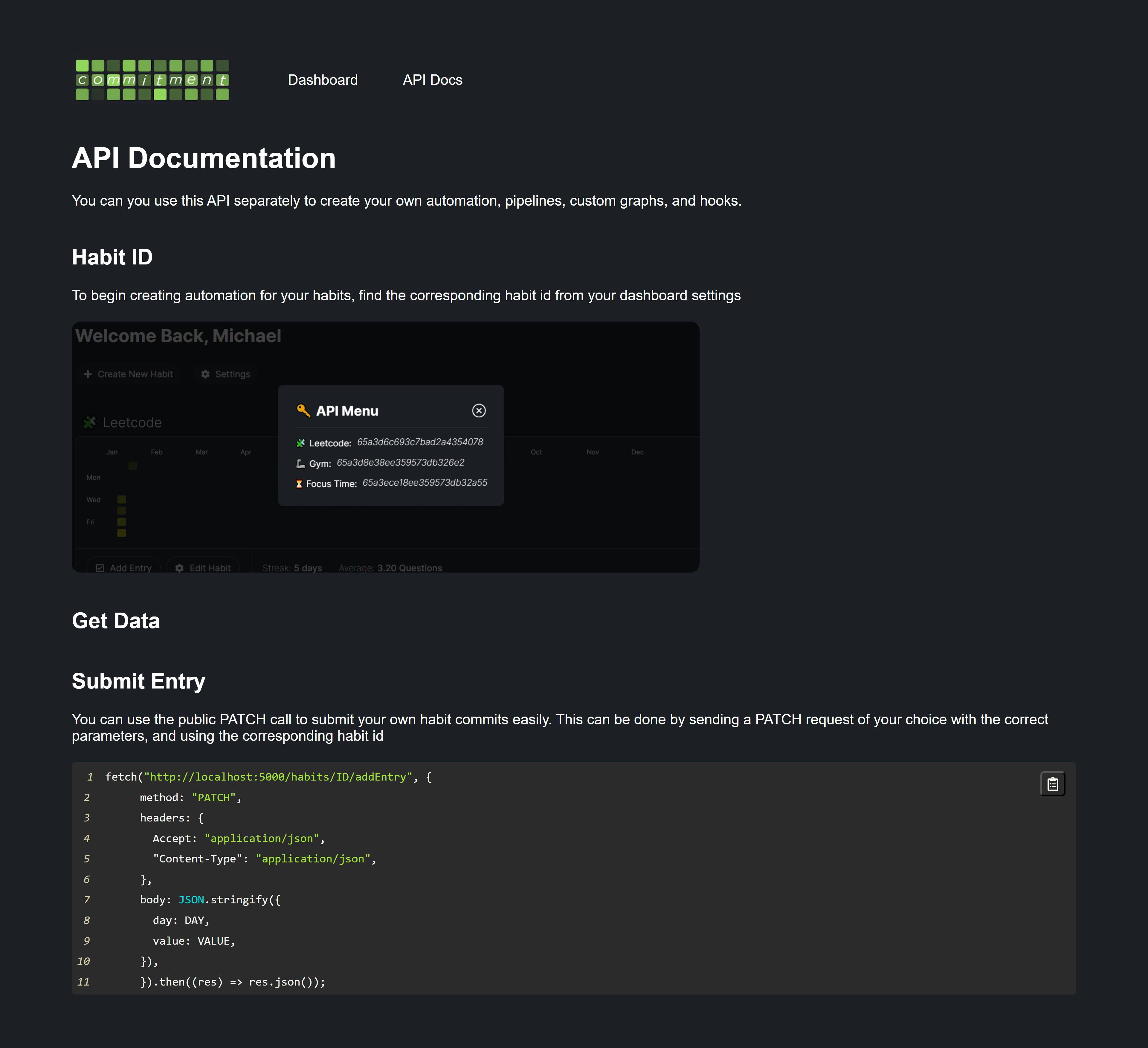
Task: Select the Gym habit ID string
Action: point(400,462)
